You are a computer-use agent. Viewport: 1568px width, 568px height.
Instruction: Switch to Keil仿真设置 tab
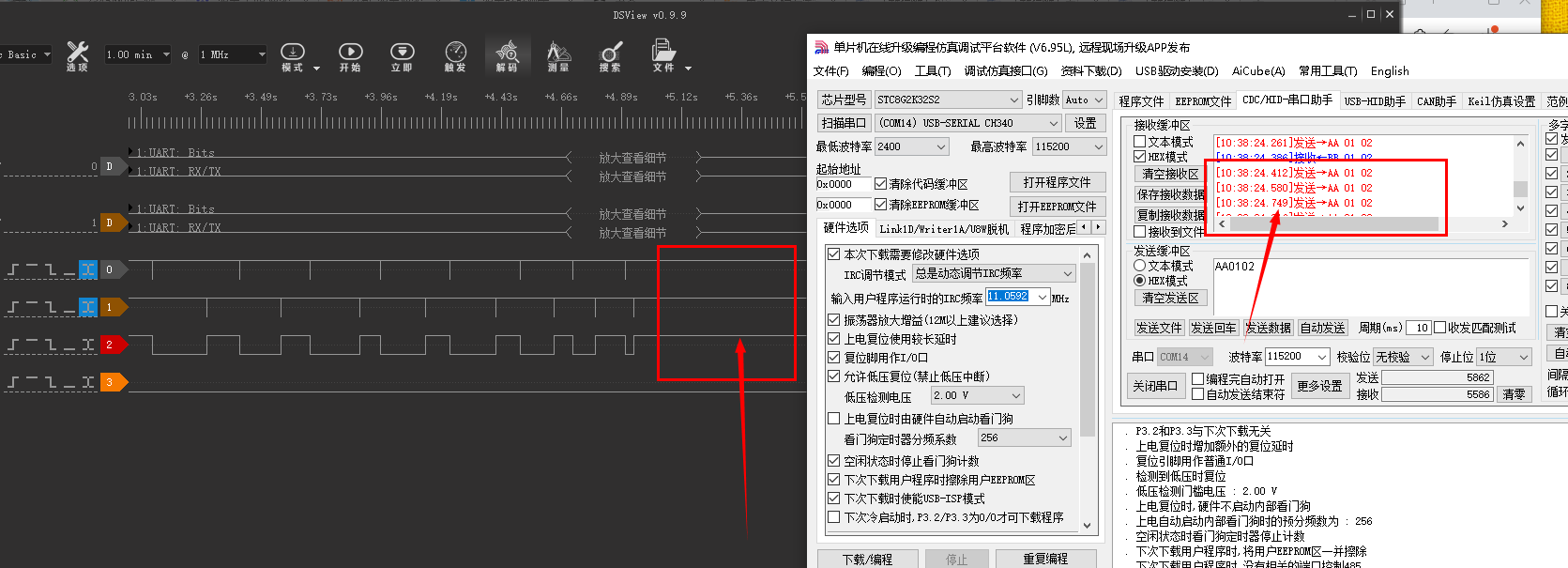(1501, 101)
